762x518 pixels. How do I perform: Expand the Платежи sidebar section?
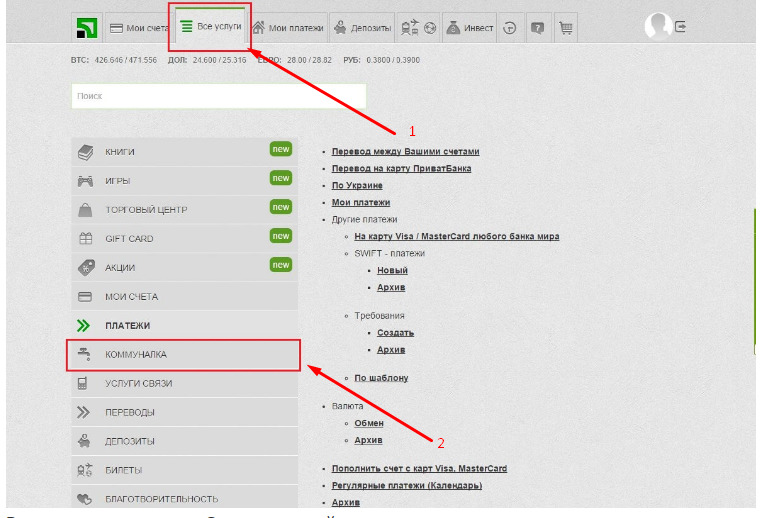127,326
